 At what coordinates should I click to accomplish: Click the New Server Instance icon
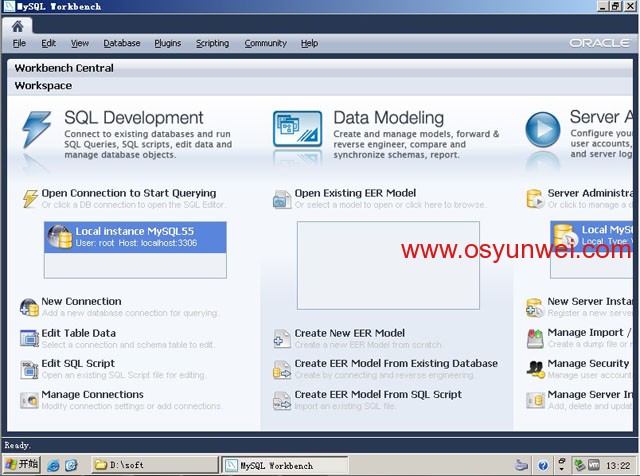(x=535, y=308)
